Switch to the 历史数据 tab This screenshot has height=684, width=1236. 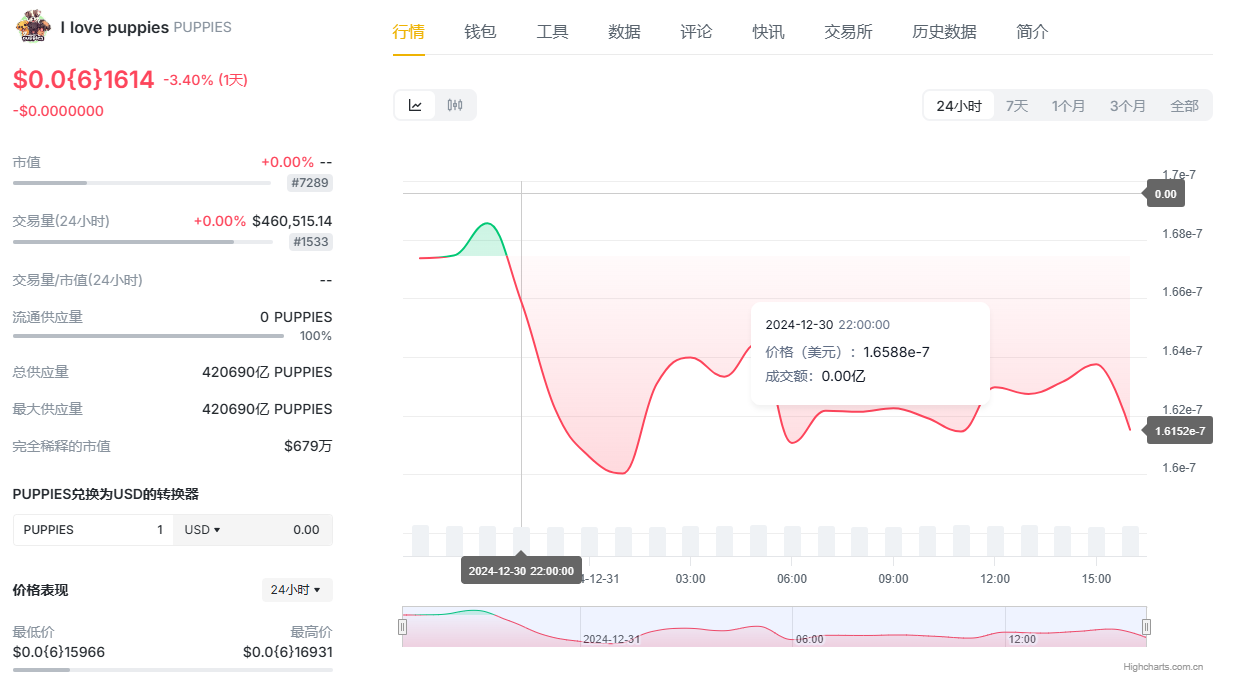[x=944, y=32]
